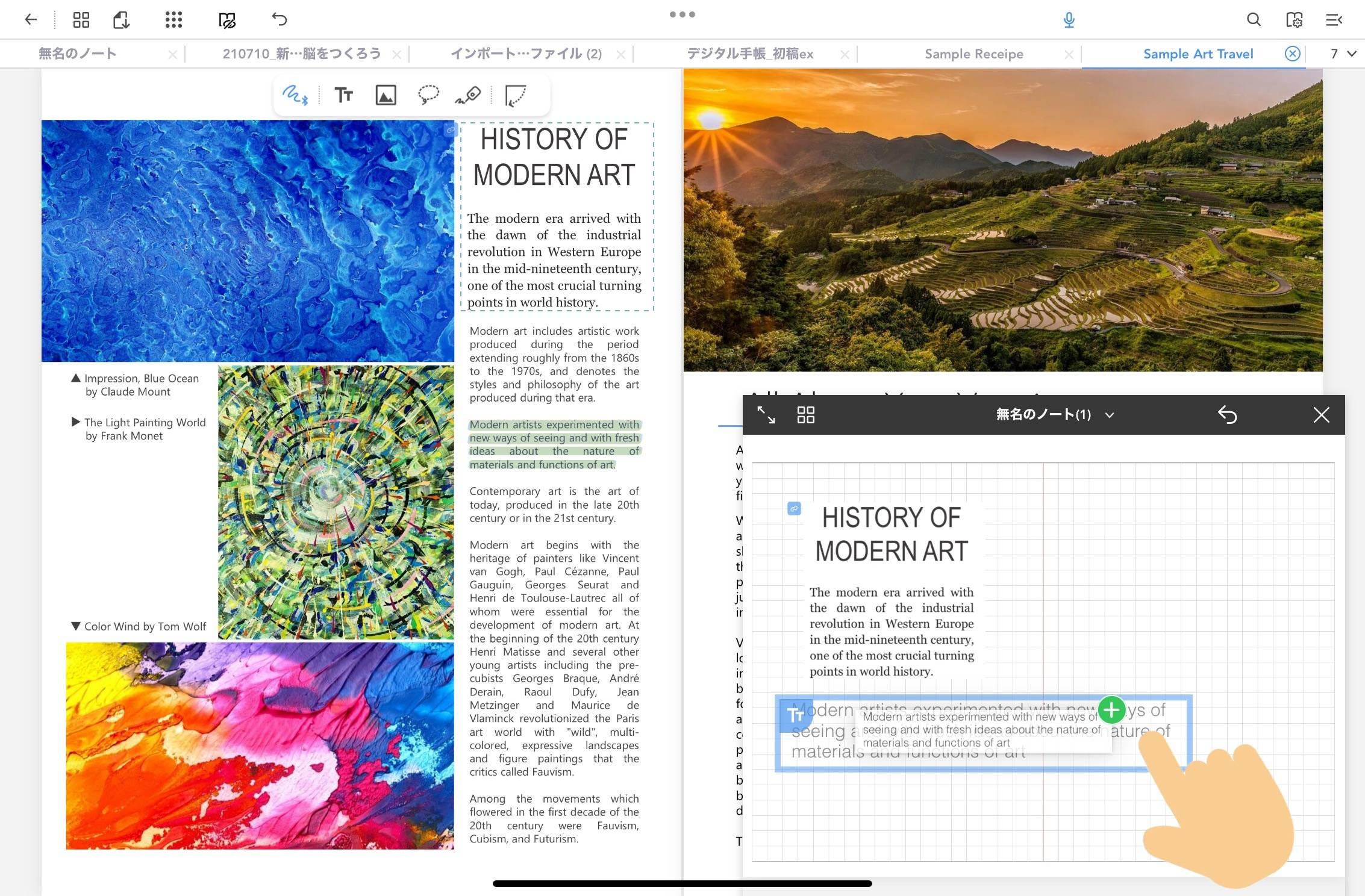Open the page thumbnails grid view

click(x=81, y=20)
